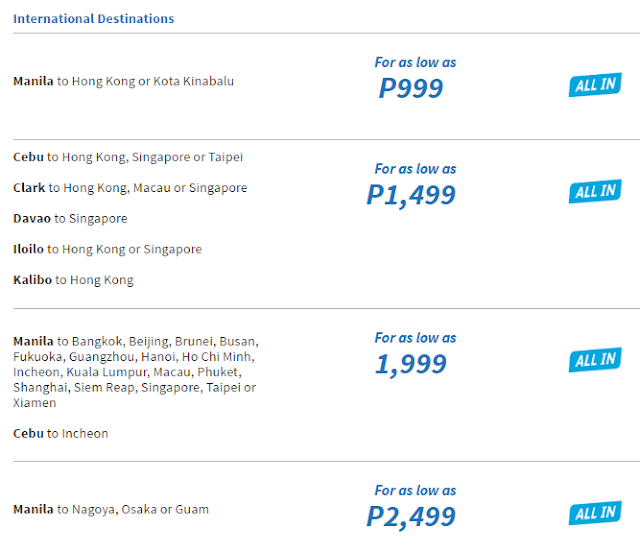Select the 1,999 fare price

[x=411, y=364]
